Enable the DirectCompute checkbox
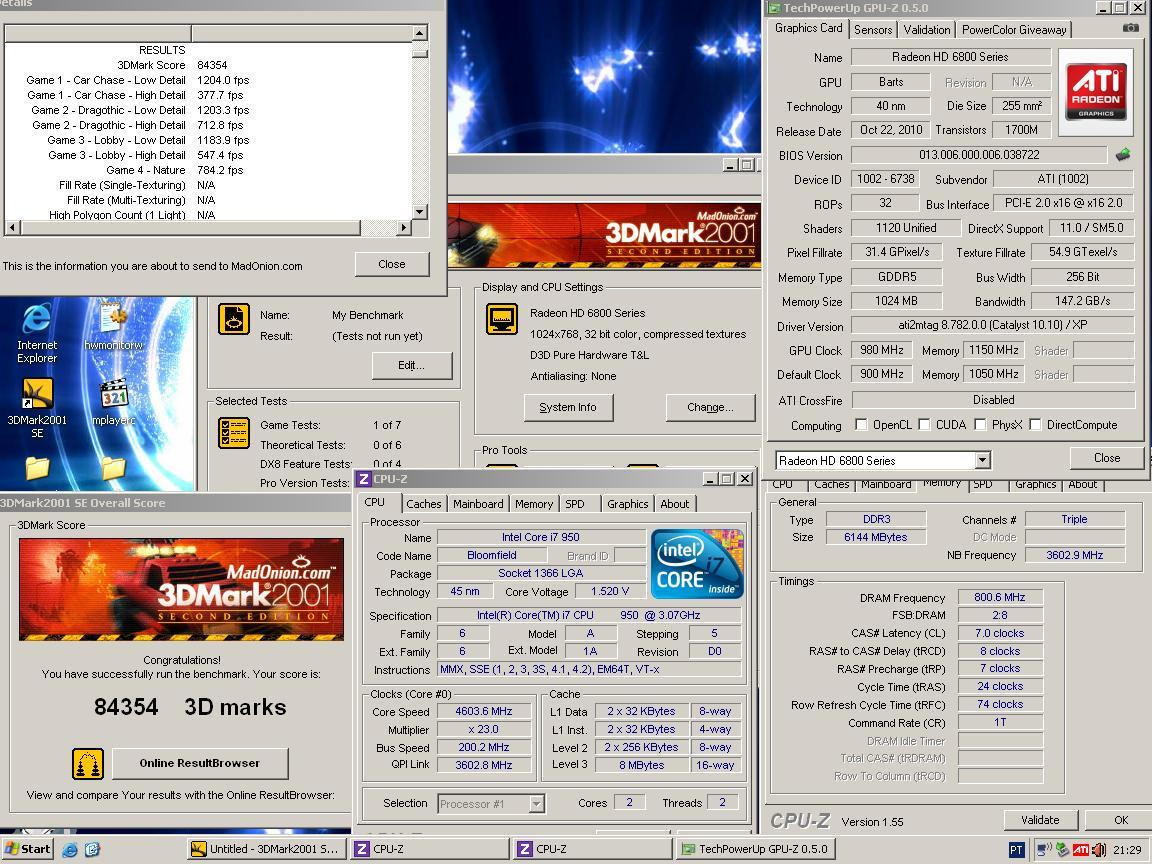 coord(1034,425)
